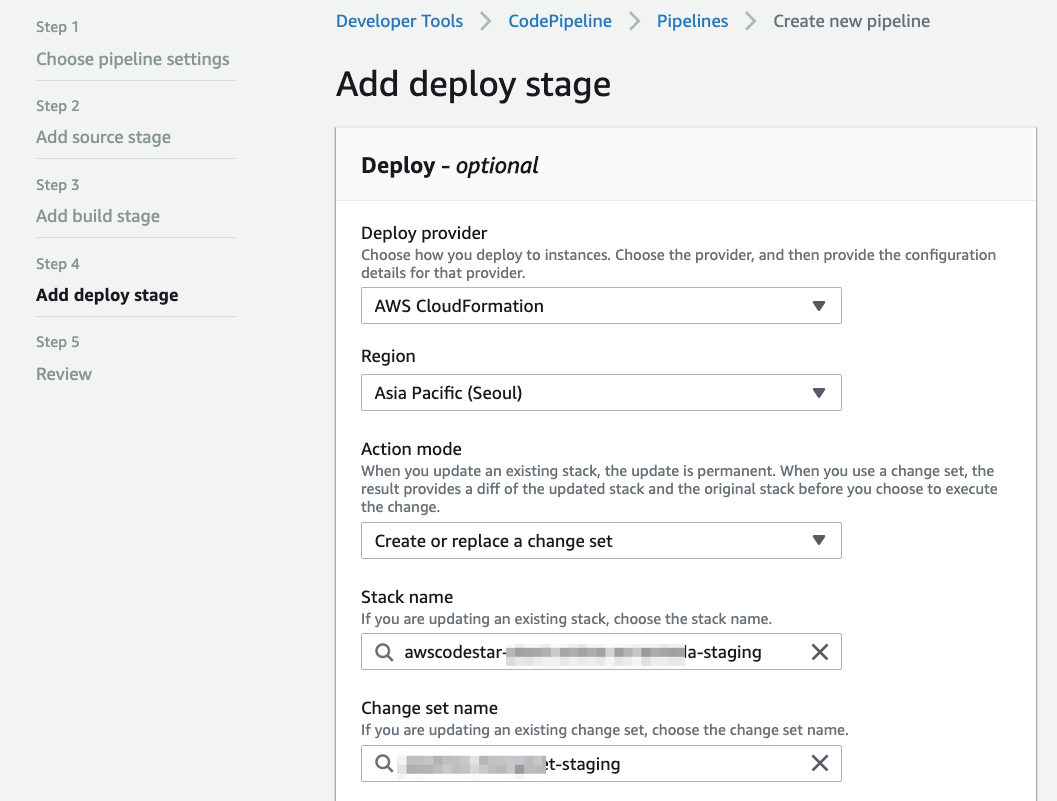Click the chevron after CodePipeline breadcrumb

pos(634,22)
